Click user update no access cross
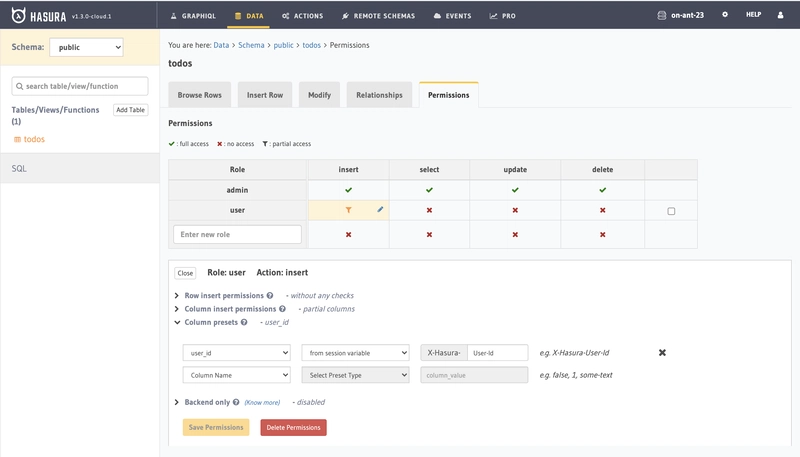The image size is (800, 457). click(515, 210)
